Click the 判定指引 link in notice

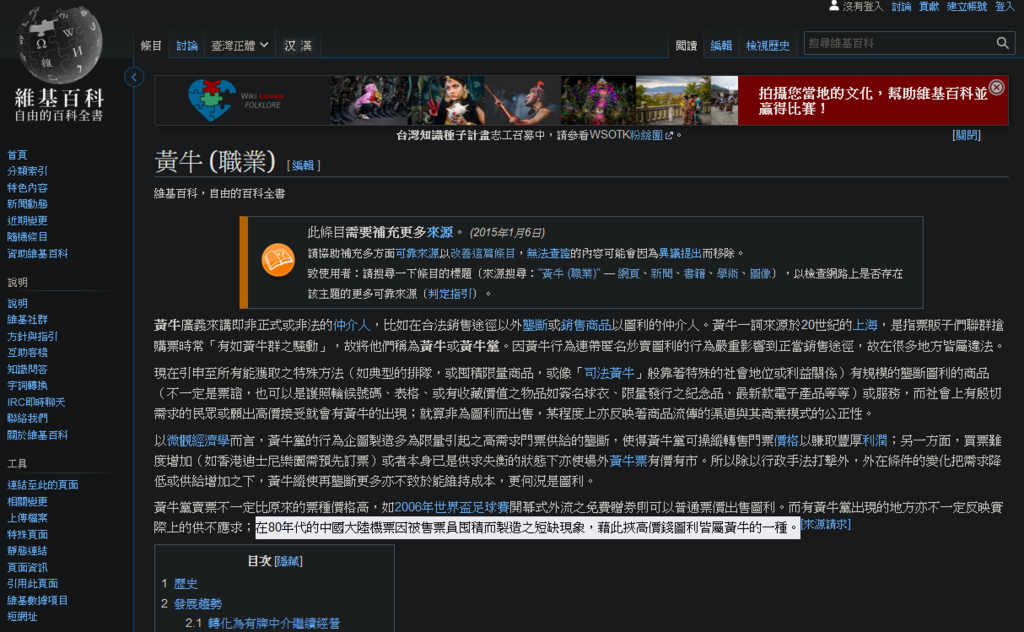(449, 294)
